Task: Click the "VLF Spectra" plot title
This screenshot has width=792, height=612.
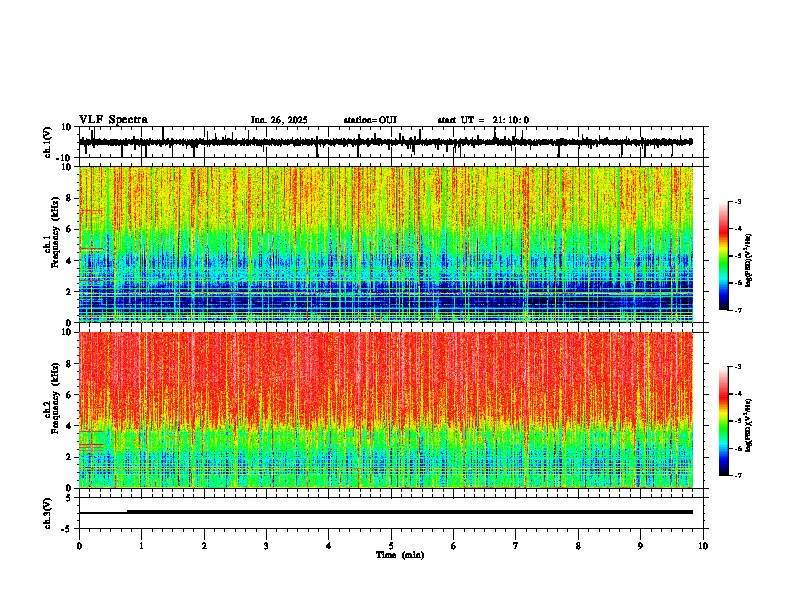Action: pyautogui.click(x=113, y=120)
